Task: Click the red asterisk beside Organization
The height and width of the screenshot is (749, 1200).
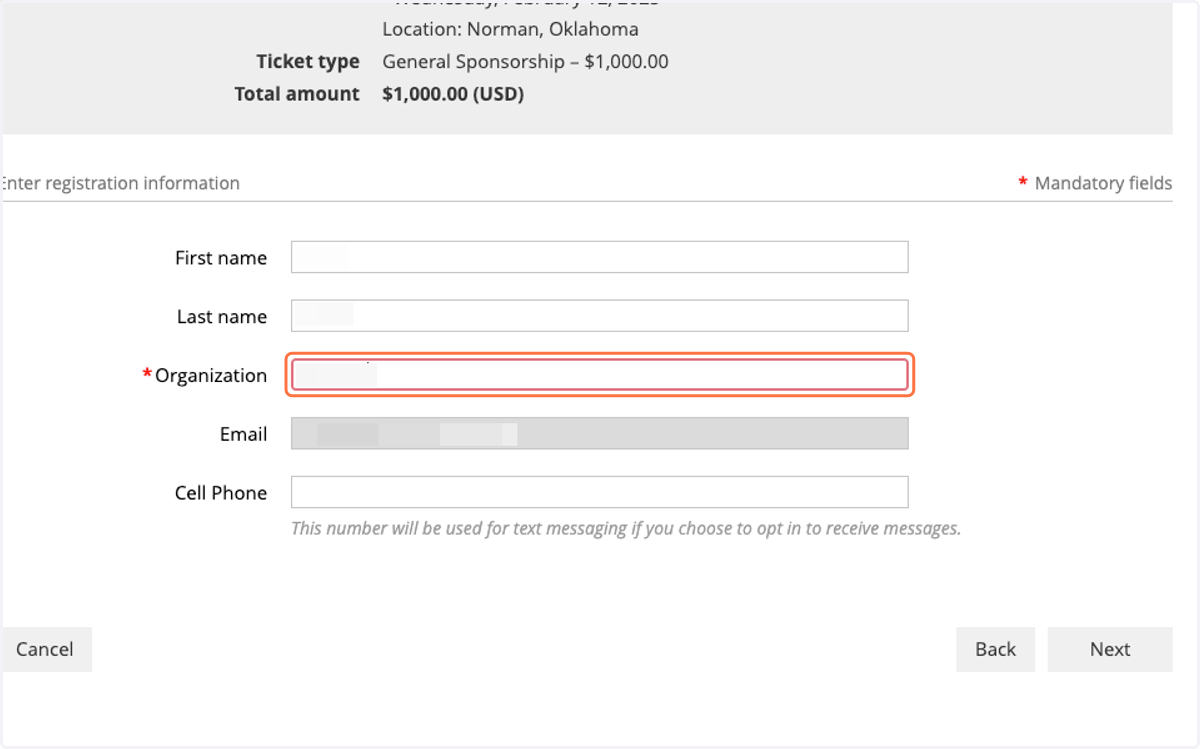Action: coord(147,374)
